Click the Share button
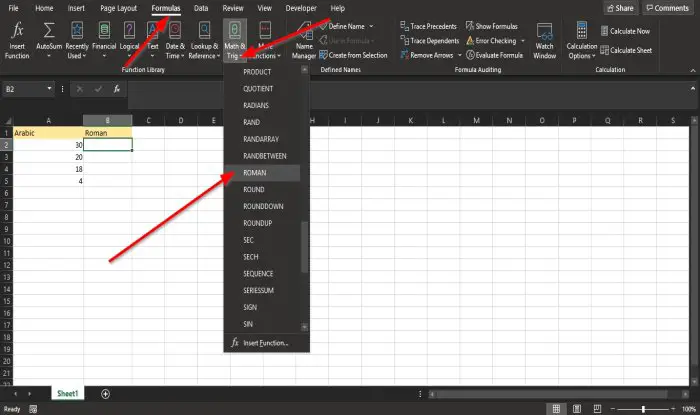 point(621,8)
